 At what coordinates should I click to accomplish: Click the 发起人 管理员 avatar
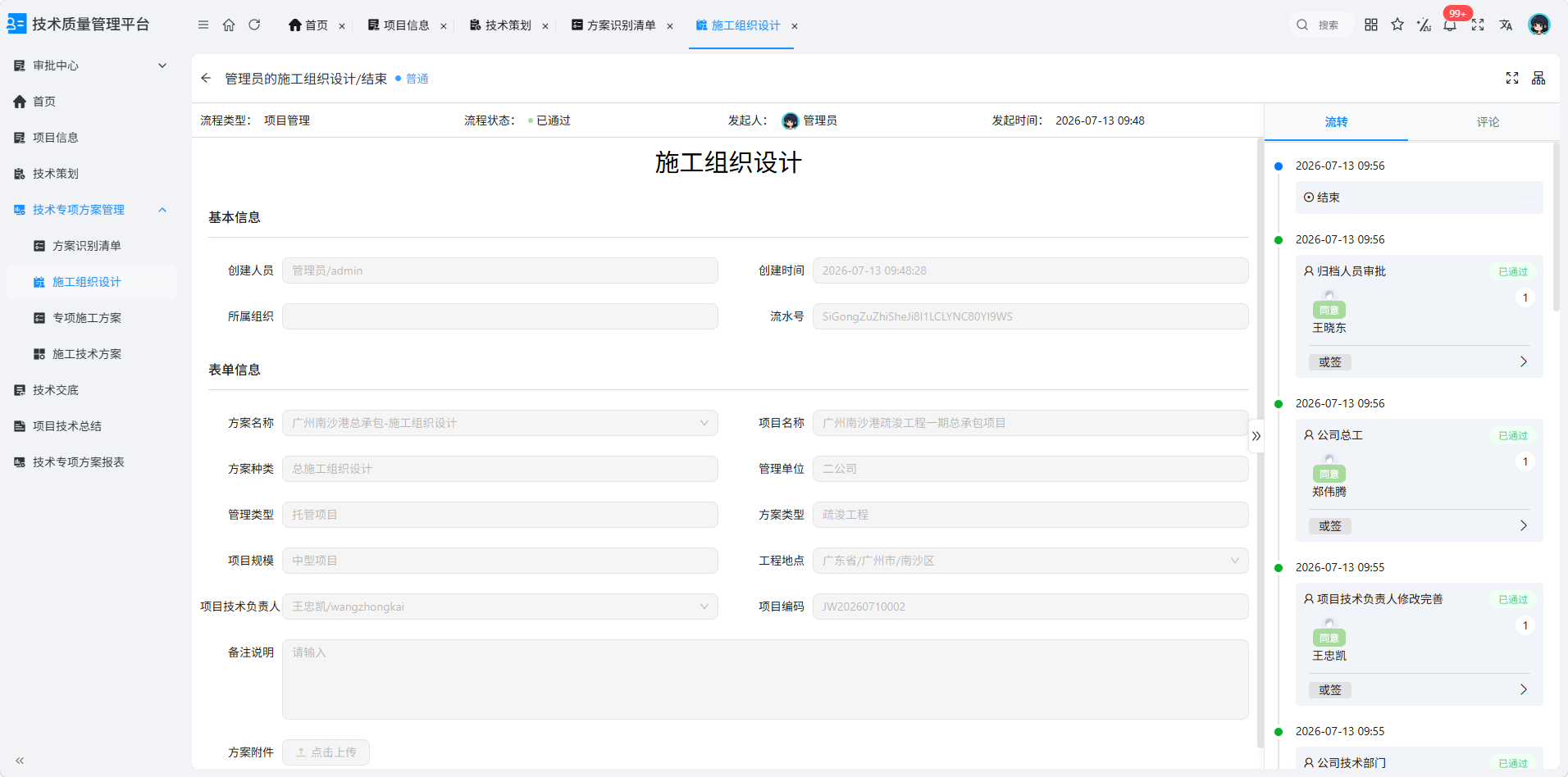point(791,120)
